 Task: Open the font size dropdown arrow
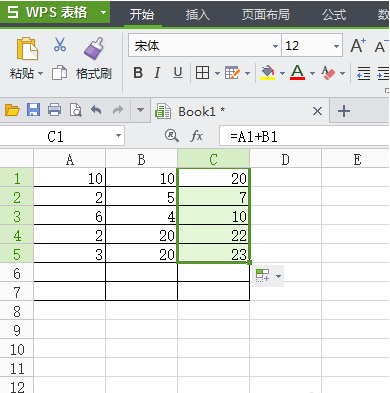[x=336, y=46]
